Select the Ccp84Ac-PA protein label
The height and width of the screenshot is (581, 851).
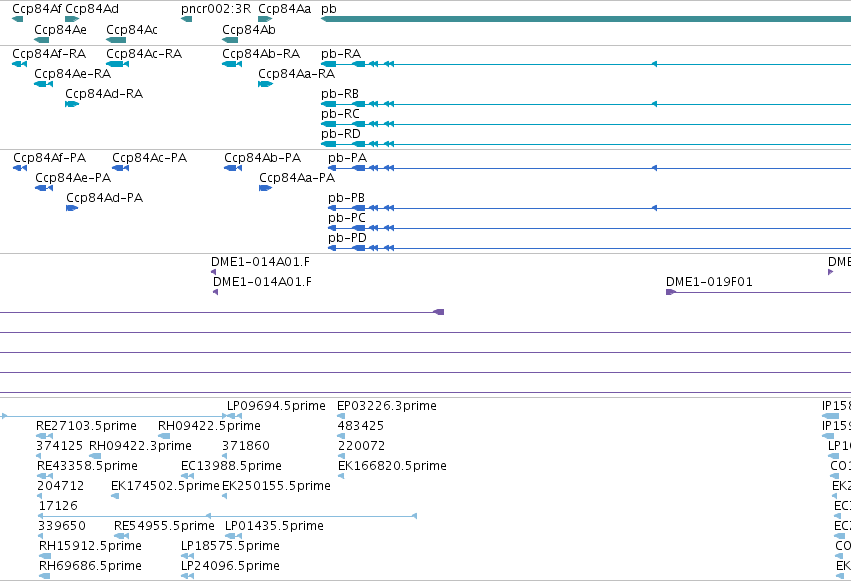(x=149, y=158)
